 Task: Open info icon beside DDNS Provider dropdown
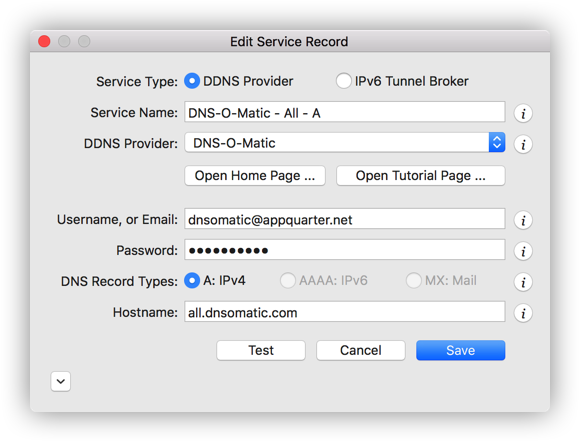[523, 144]
